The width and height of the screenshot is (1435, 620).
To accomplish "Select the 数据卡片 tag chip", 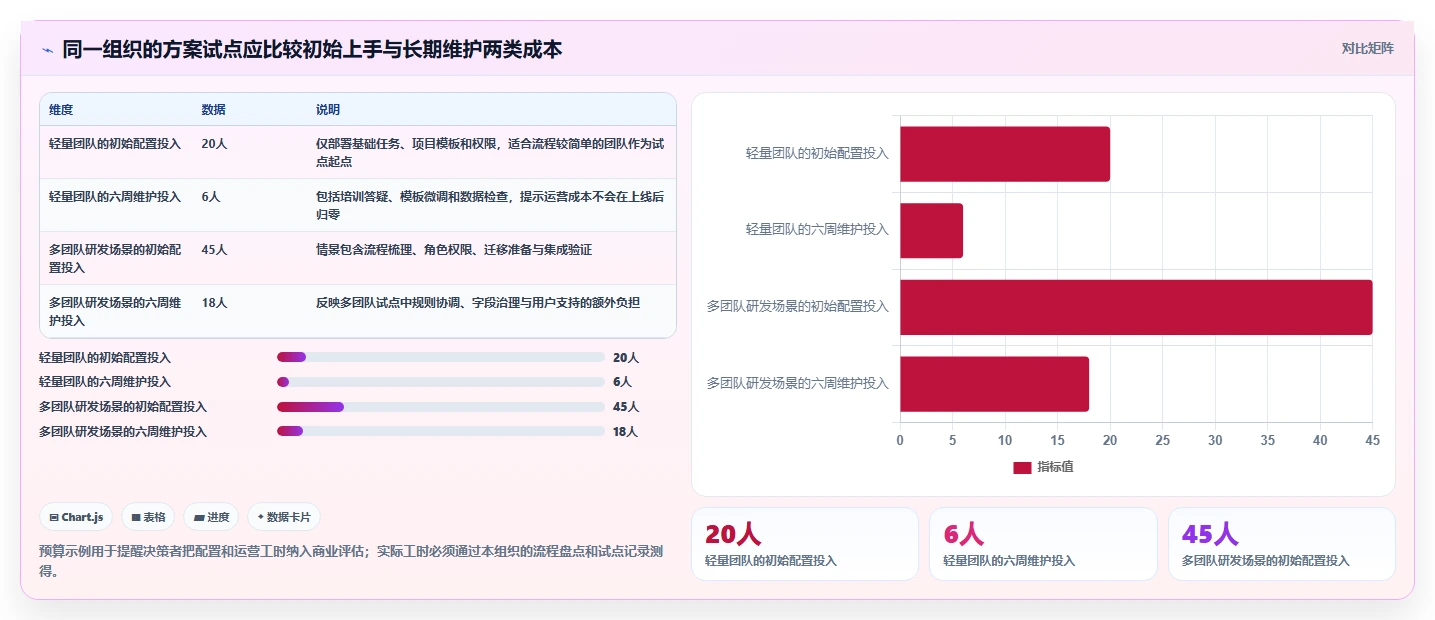I will [284, 517].
